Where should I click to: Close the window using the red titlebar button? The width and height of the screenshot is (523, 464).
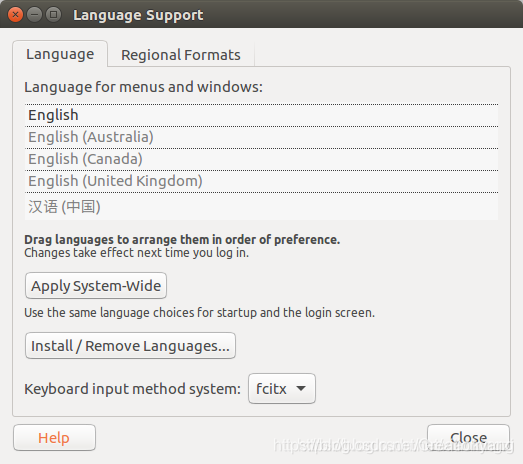15,15
